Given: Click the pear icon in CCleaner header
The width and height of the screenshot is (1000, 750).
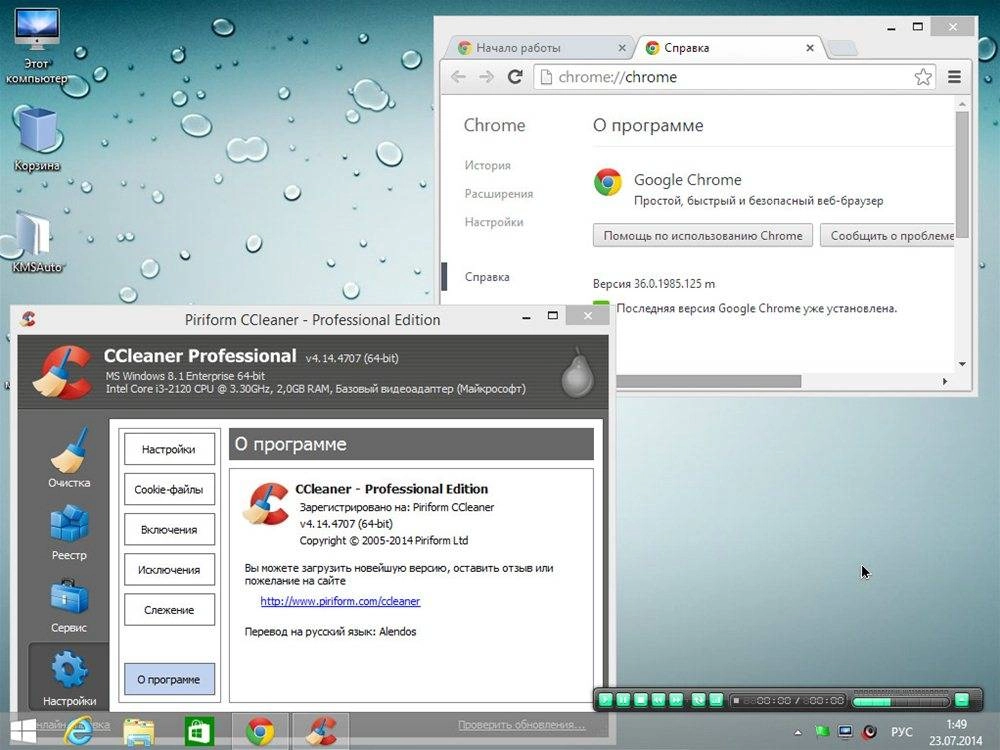Looking at the screenshot, I should (577, 374).
